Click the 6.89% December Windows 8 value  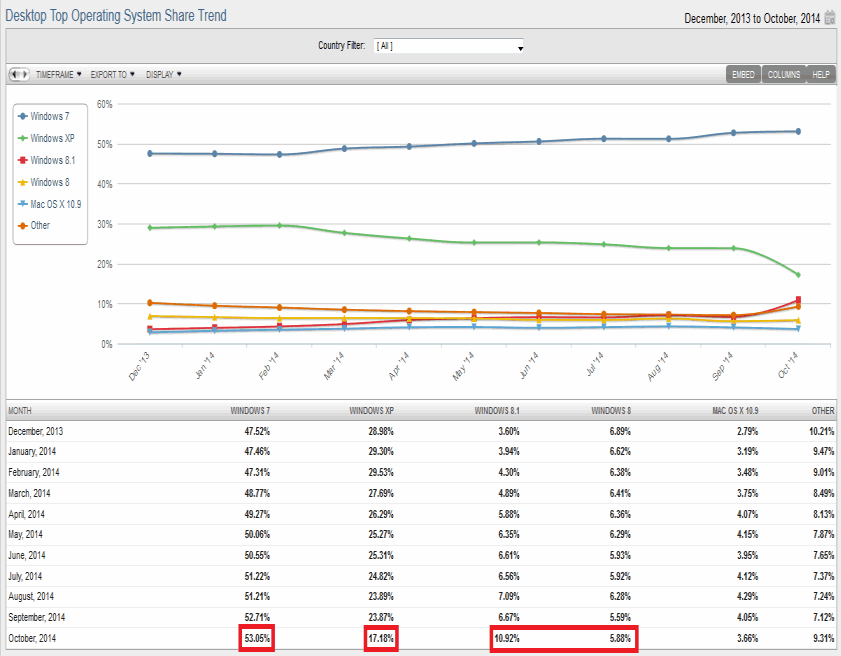[620, 431]
